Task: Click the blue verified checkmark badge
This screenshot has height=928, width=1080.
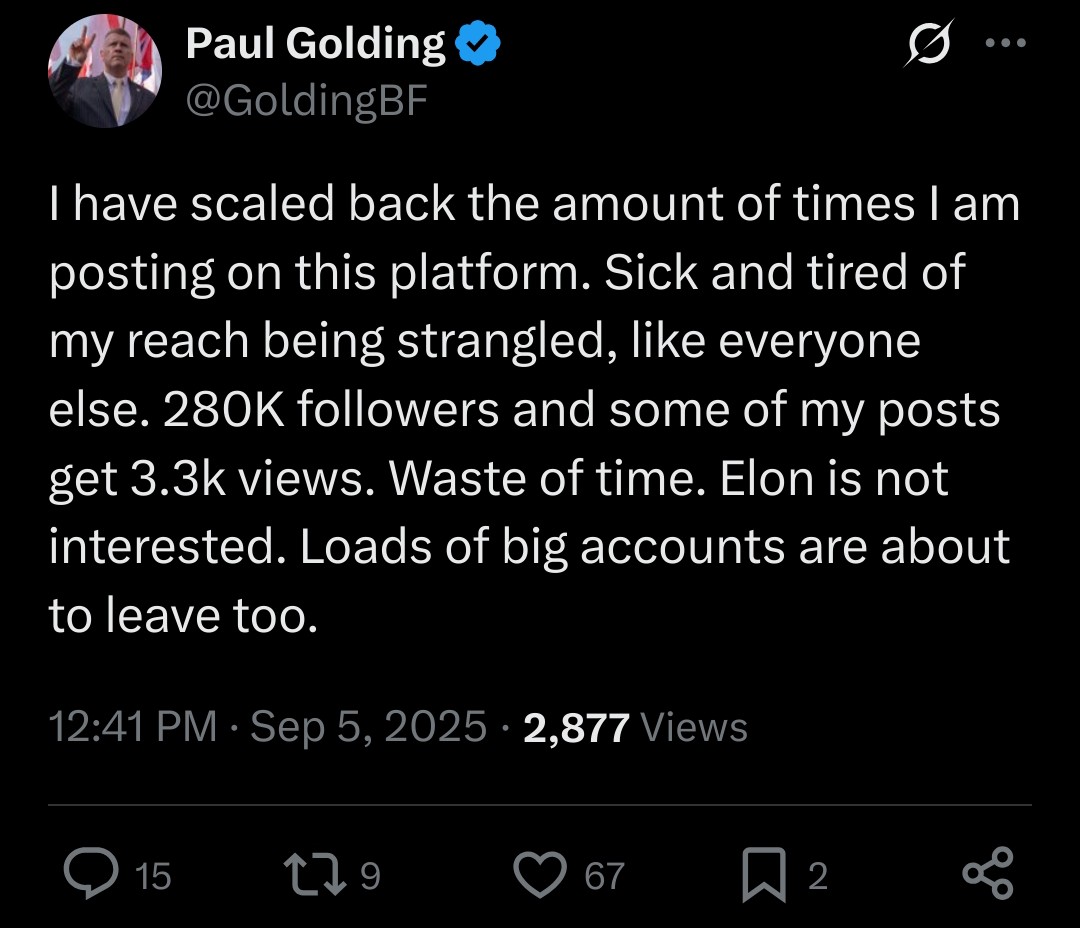Action: pos(478,44)
